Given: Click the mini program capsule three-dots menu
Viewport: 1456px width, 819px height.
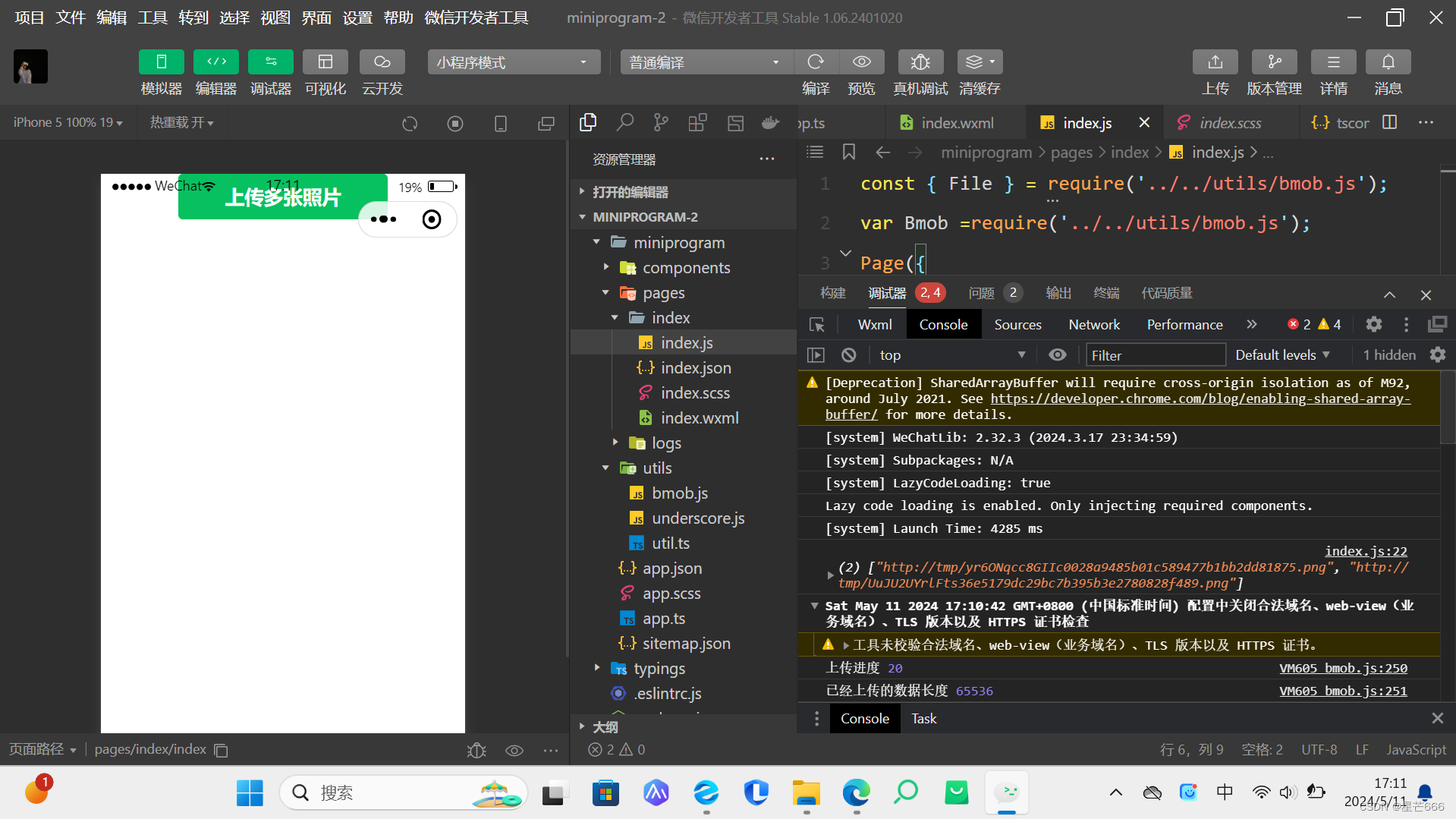Looking at the screenshot, I should [383, 219].
